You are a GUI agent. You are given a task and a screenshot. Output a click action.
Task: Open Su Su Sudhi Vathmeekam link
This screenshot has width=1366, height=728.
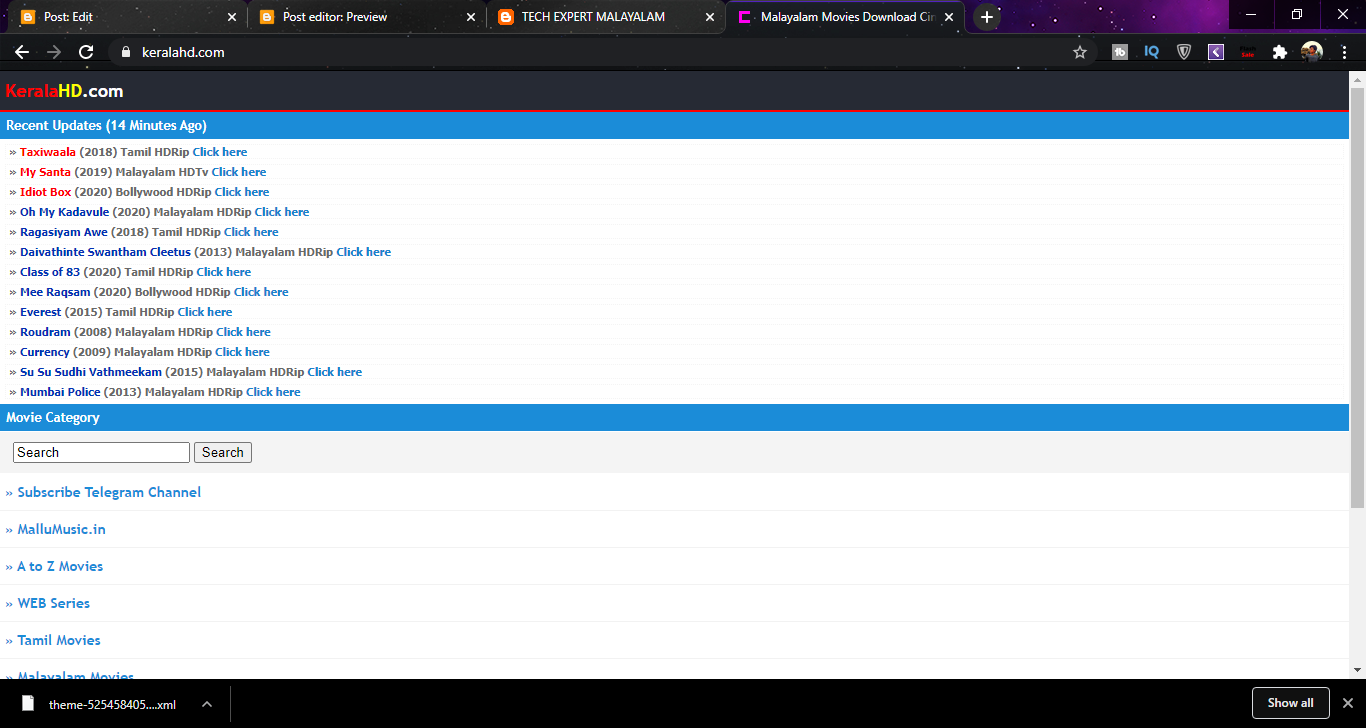[x=91, y=372]
